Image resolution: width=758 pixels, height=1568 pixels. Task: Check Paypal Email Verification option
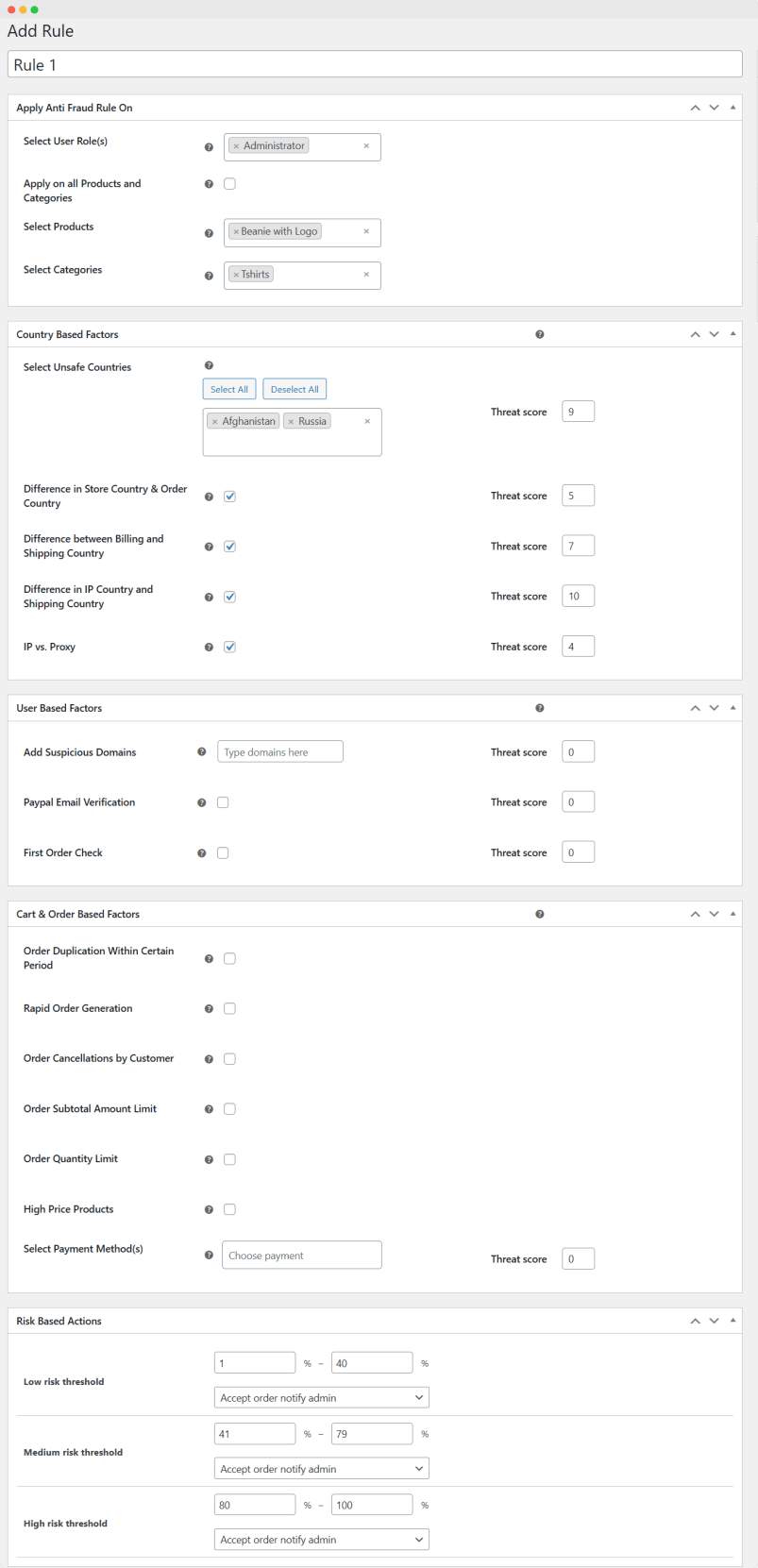223,802
